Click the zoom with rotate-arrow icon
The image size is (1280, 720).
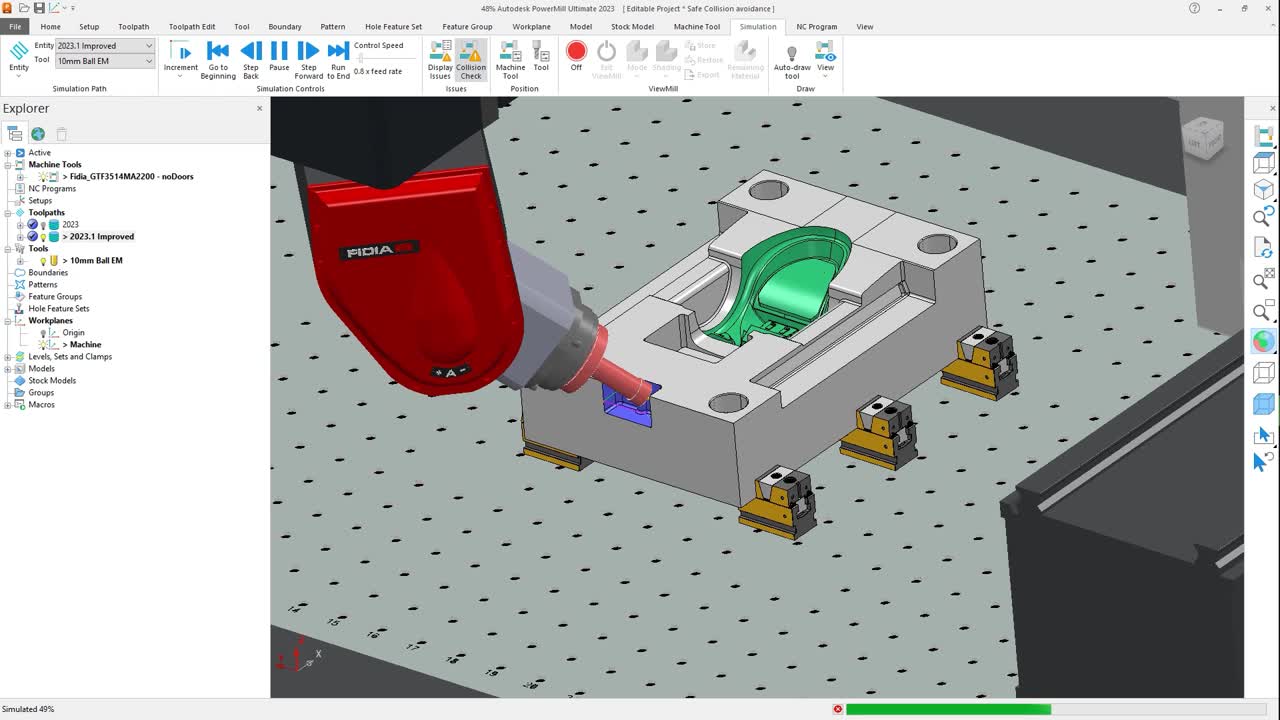(x=1264, y=216)
